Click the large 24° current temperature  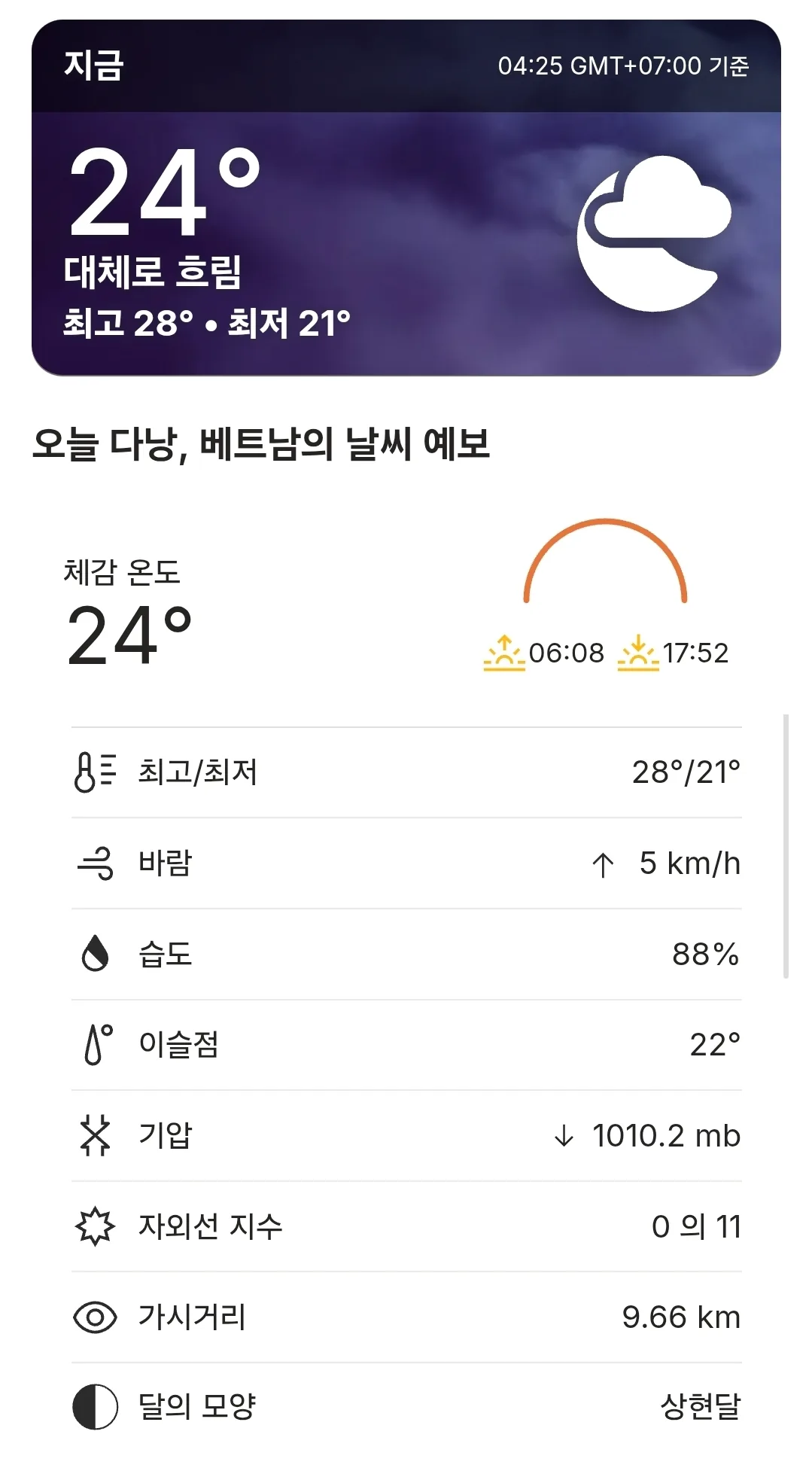pos(165,191)
